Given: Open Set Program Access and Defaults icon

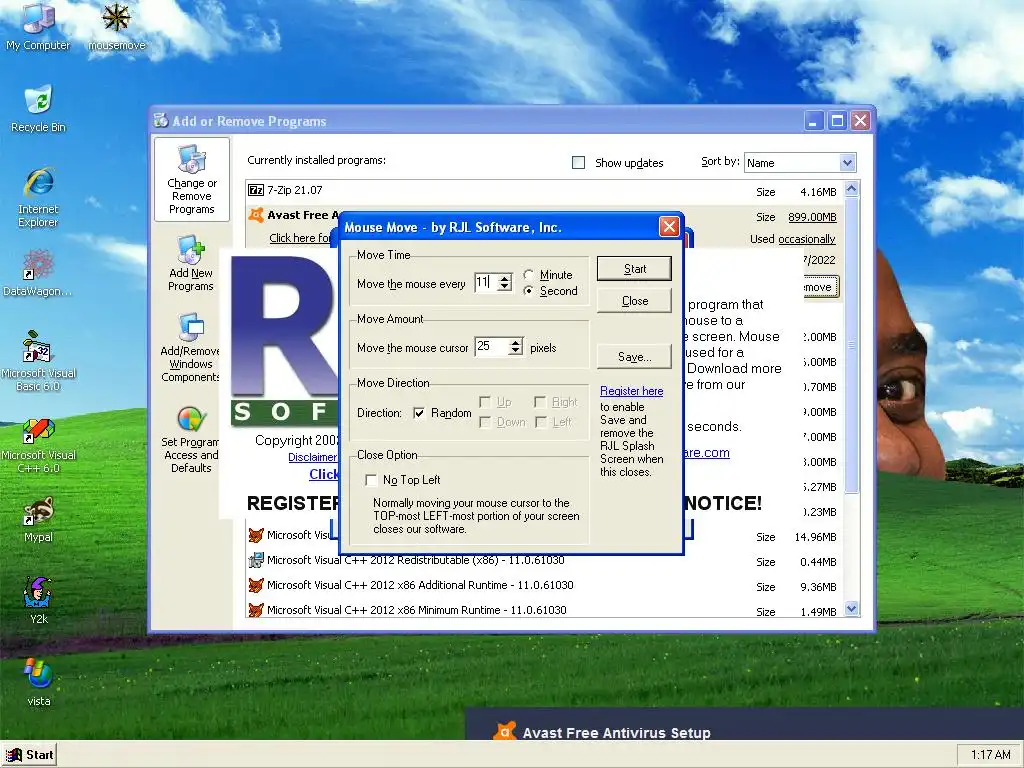Looking at the screenshot, I should tap(191, 440).
